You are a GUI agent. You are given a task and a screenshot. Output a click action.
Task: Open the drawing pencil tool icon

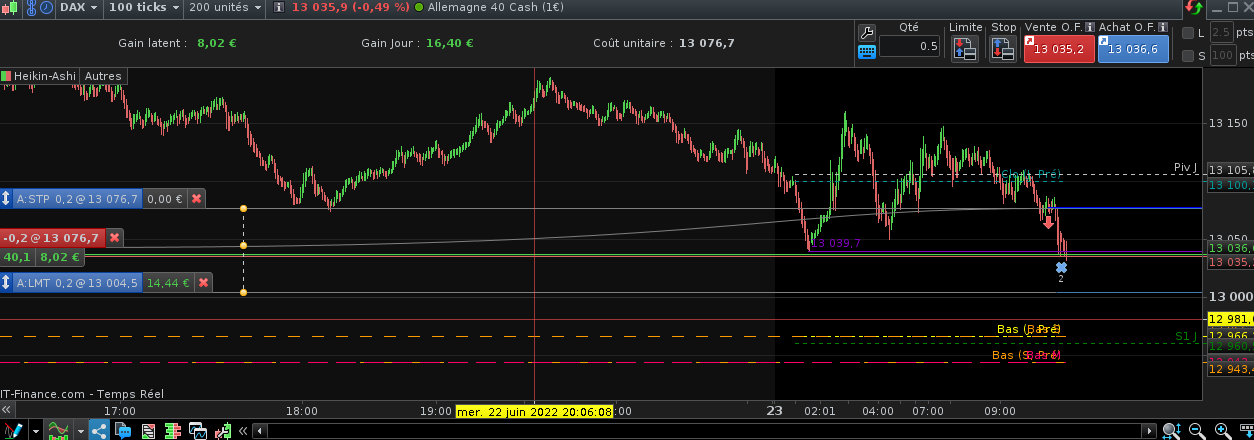[x=12, y=431]
